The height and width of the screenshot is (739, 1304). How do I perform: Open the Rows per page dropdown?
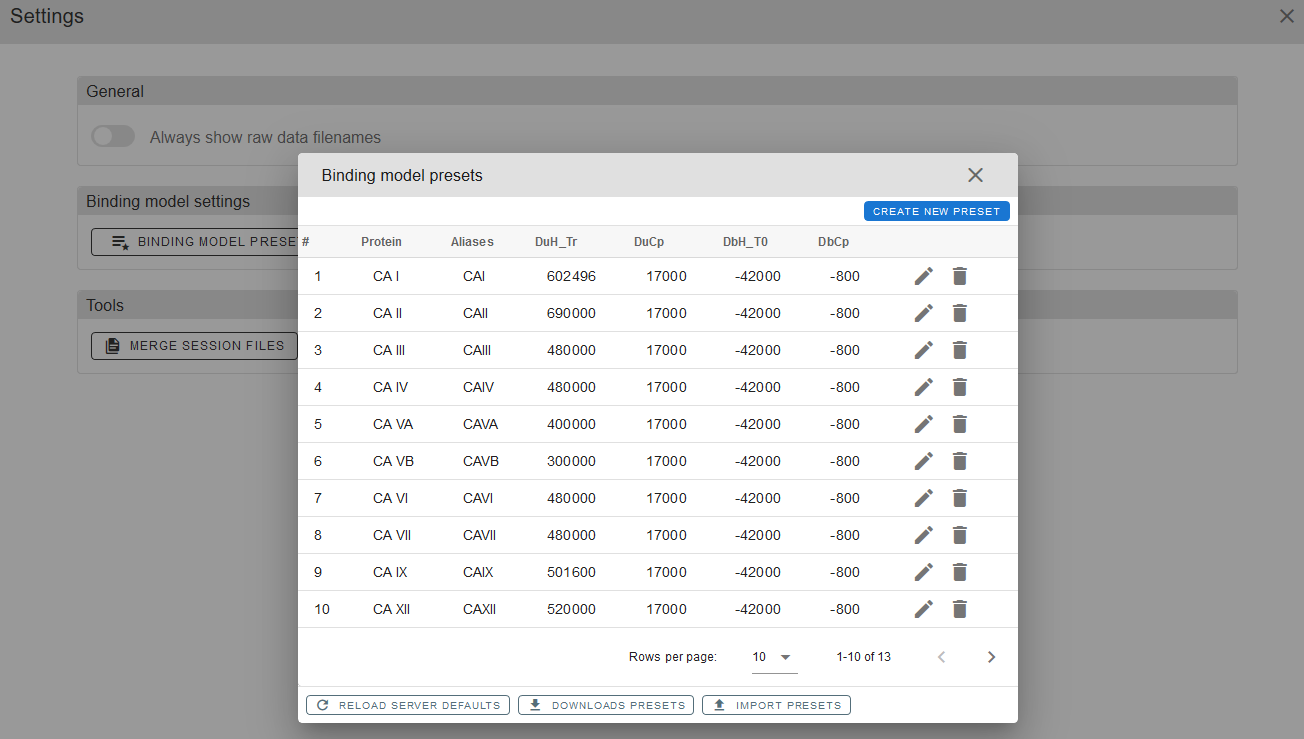coord(773,657)
